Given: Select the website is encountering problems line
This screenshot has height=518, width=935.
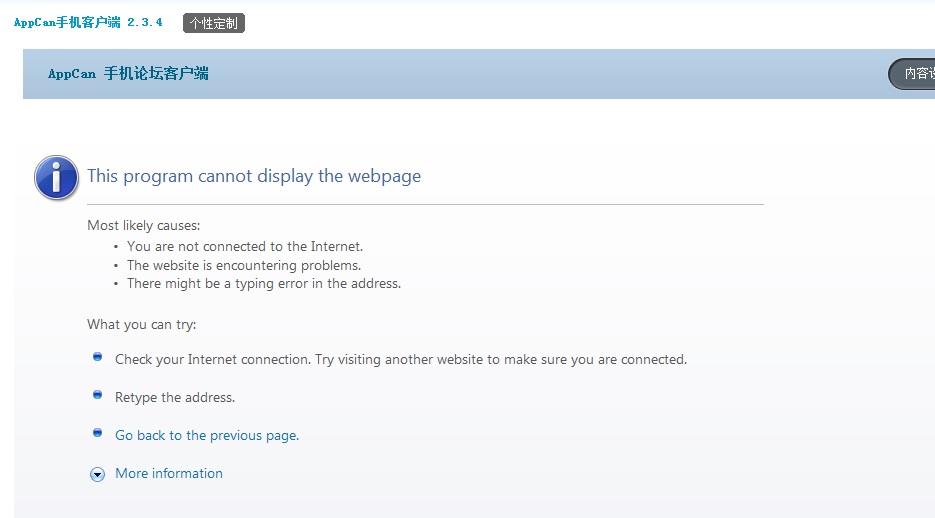Looking at the screenshot, I should [244, 265].
